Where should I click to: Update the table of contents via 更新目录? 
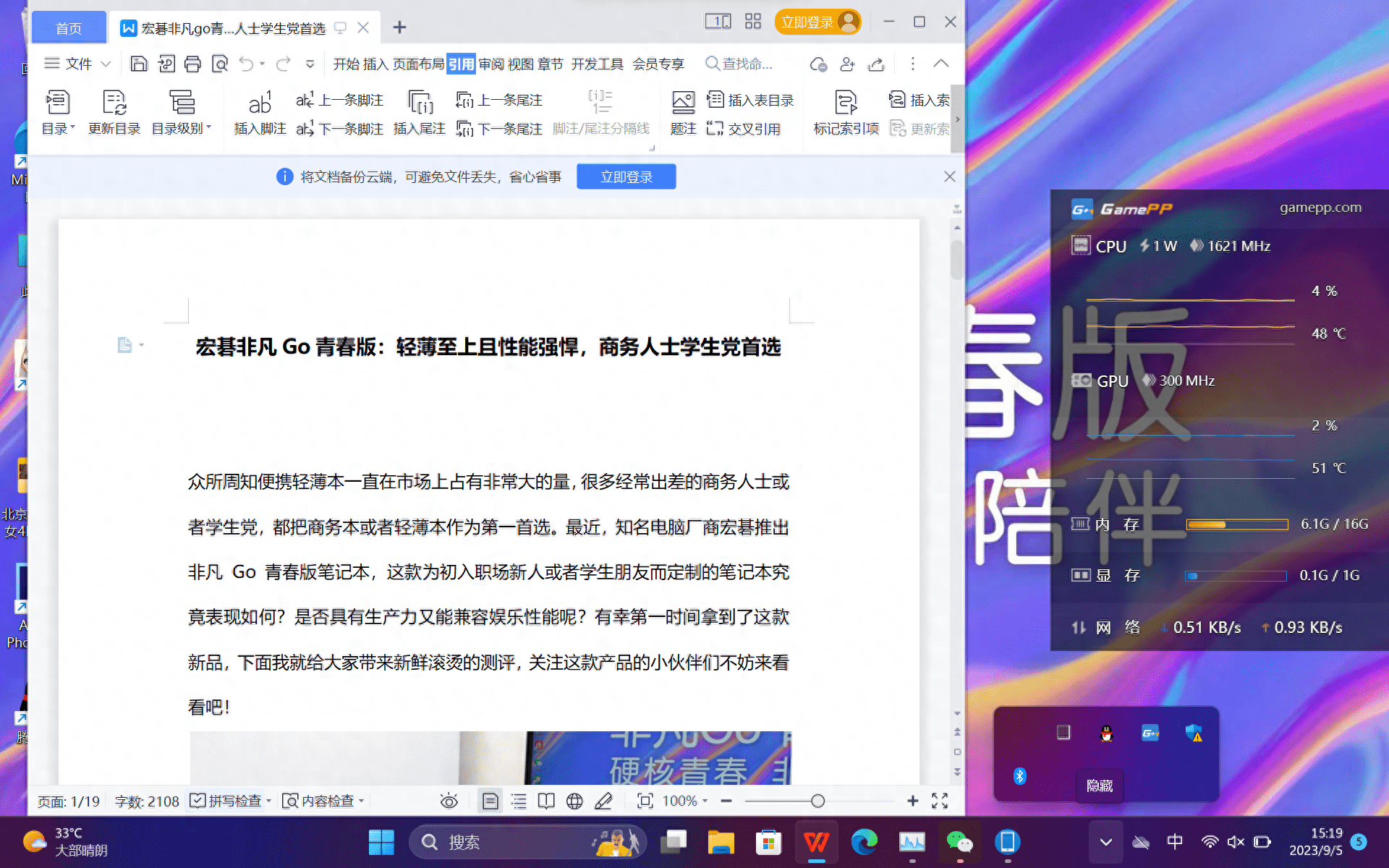pos(114,112)
